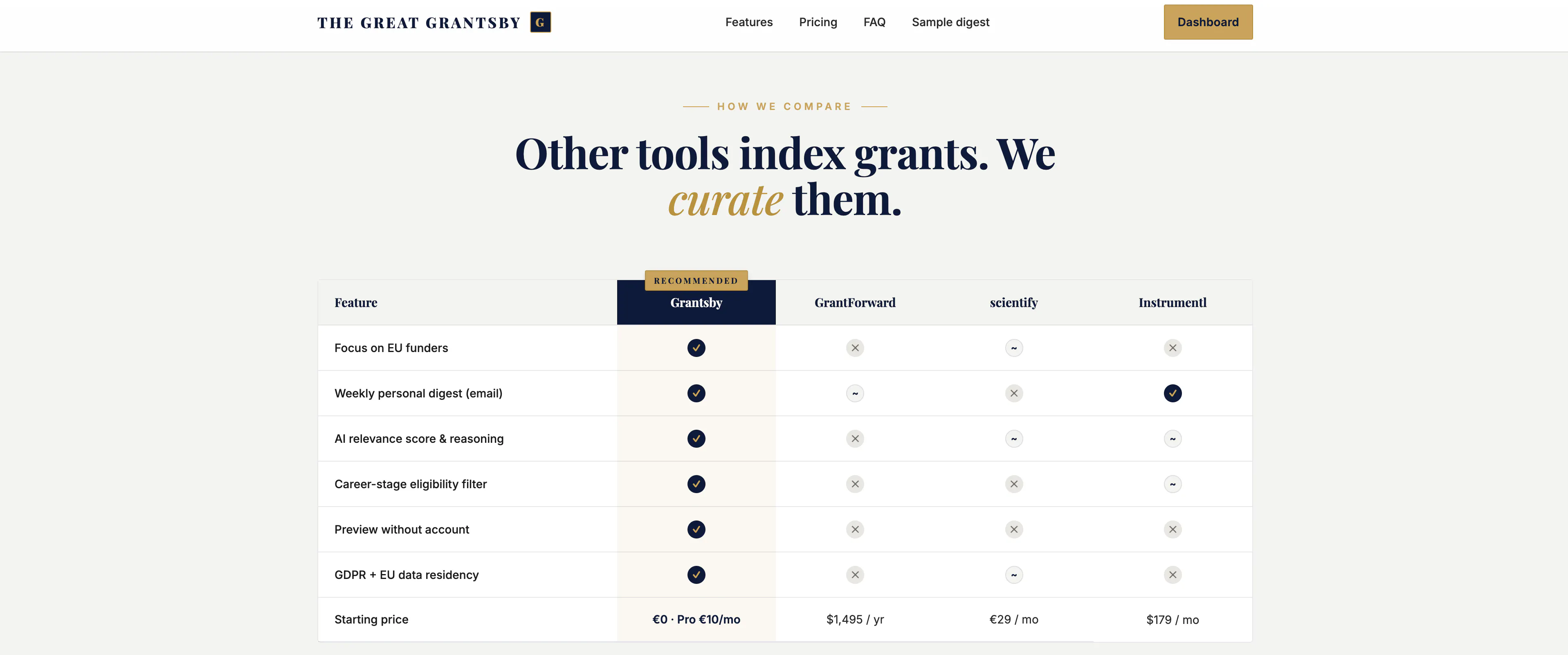Click the Instrumentl column header
This screenshot has width=1568, height=655.
click(x=1173, y=303)
